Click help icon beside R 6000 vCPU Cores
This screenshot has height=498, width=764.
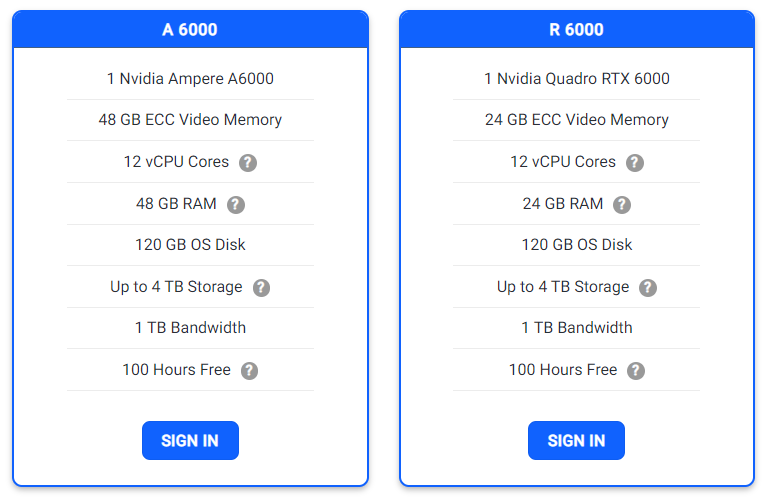click(635, 163)
